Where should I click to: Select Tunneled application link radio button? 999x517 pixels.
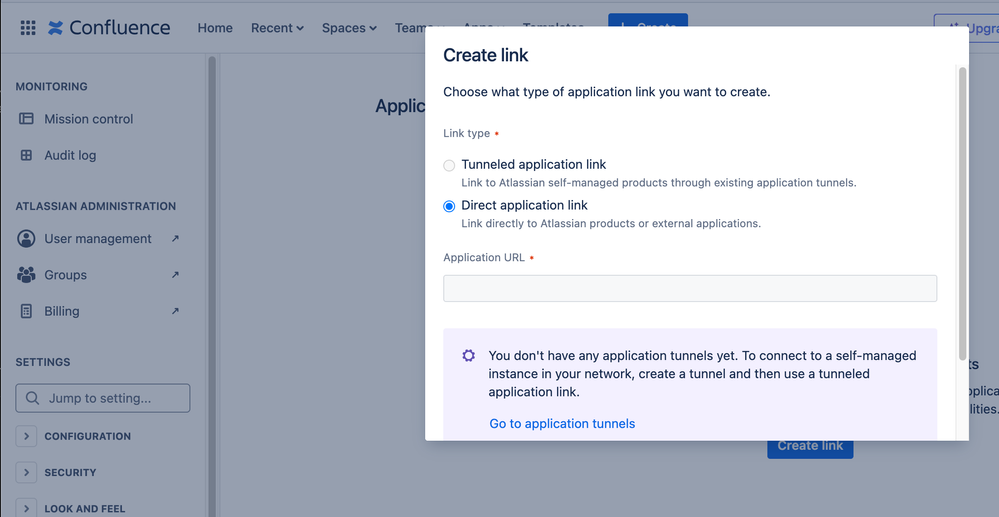(x=449, y=165)
